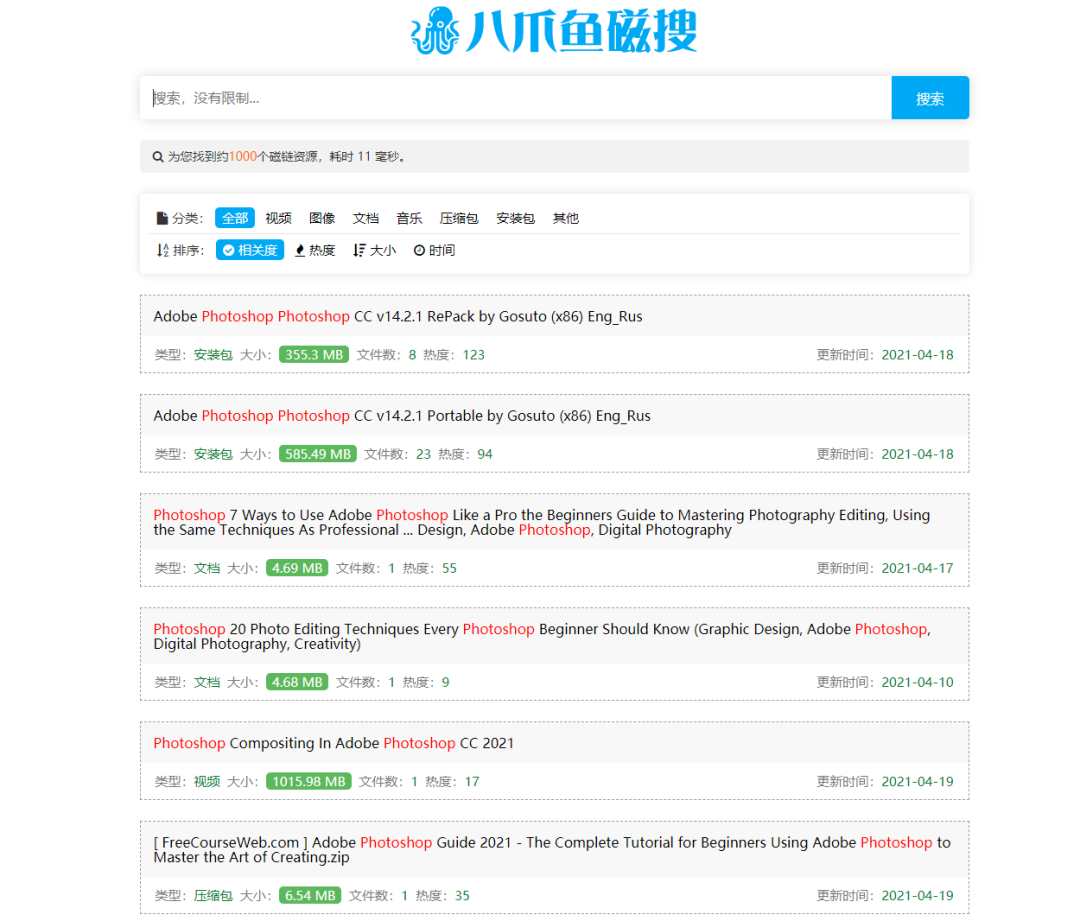The width and height of the screenshot is (1080, 921).
Task: Click the sort icon beside 排序
Action: pos(163,250)
